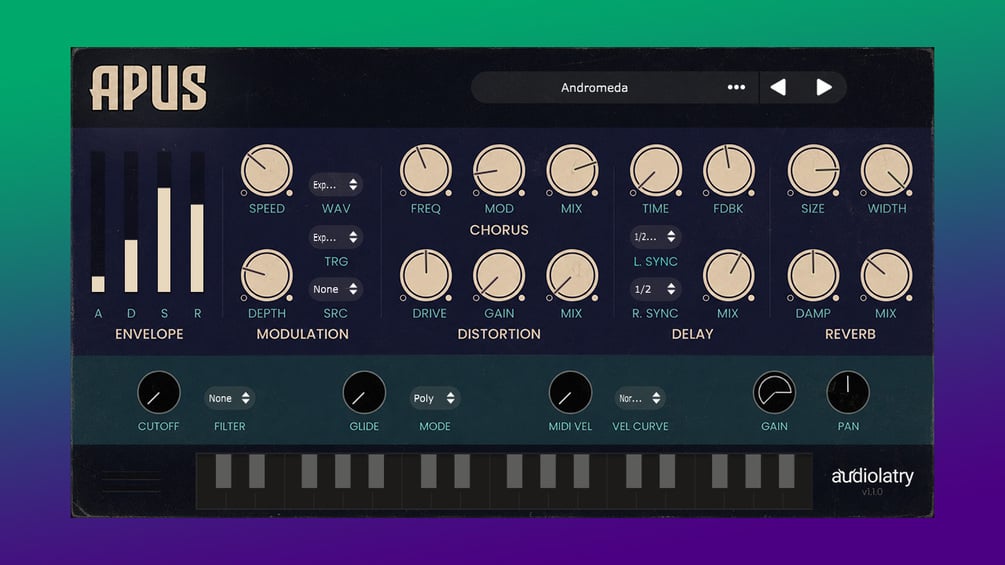Open the WAV waveform dropdown

tap(335, 184)
